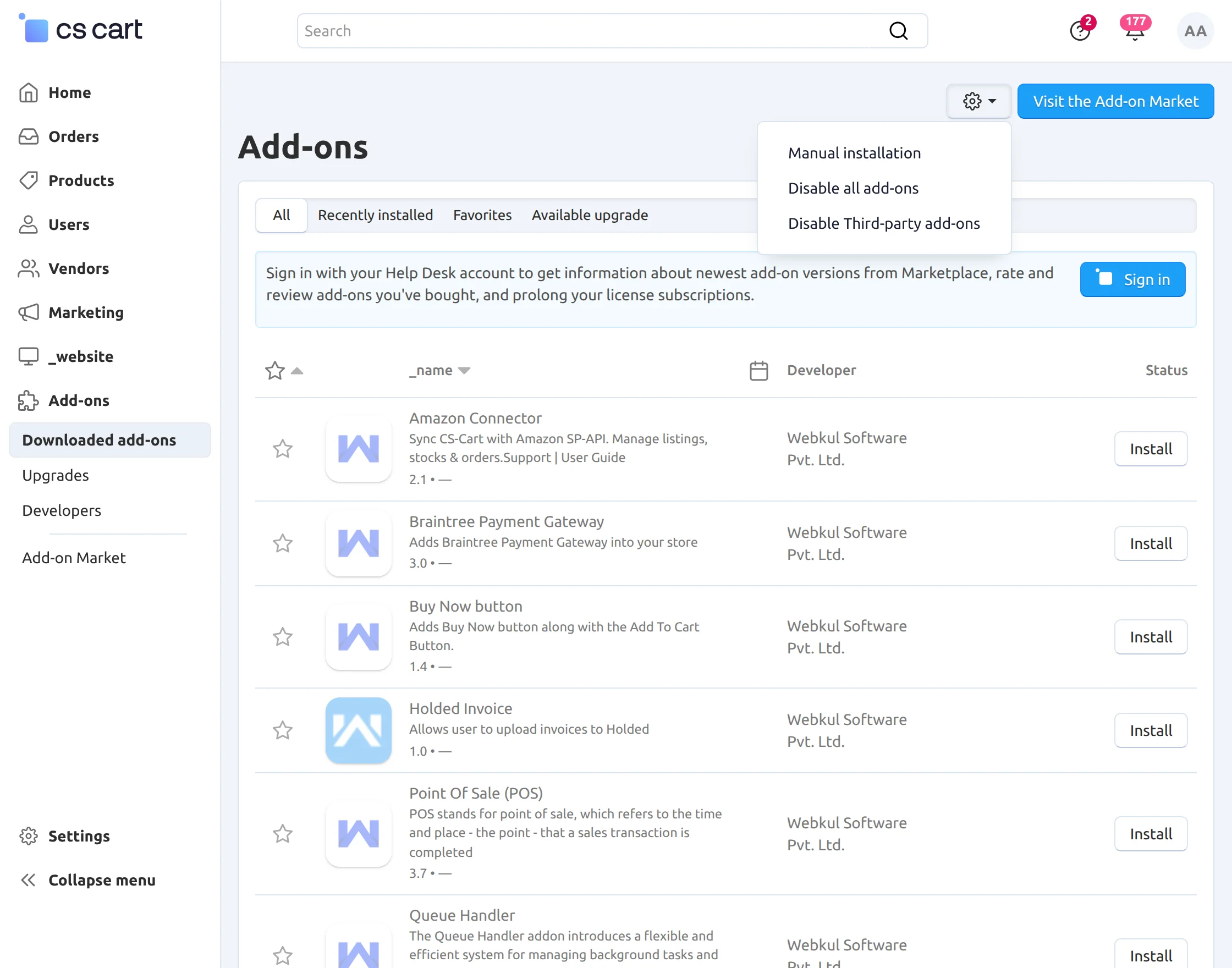This screenshot has height=968, width=1232.
Task: Click Visit the Add-on Market button
Action: coord(1115,101)
